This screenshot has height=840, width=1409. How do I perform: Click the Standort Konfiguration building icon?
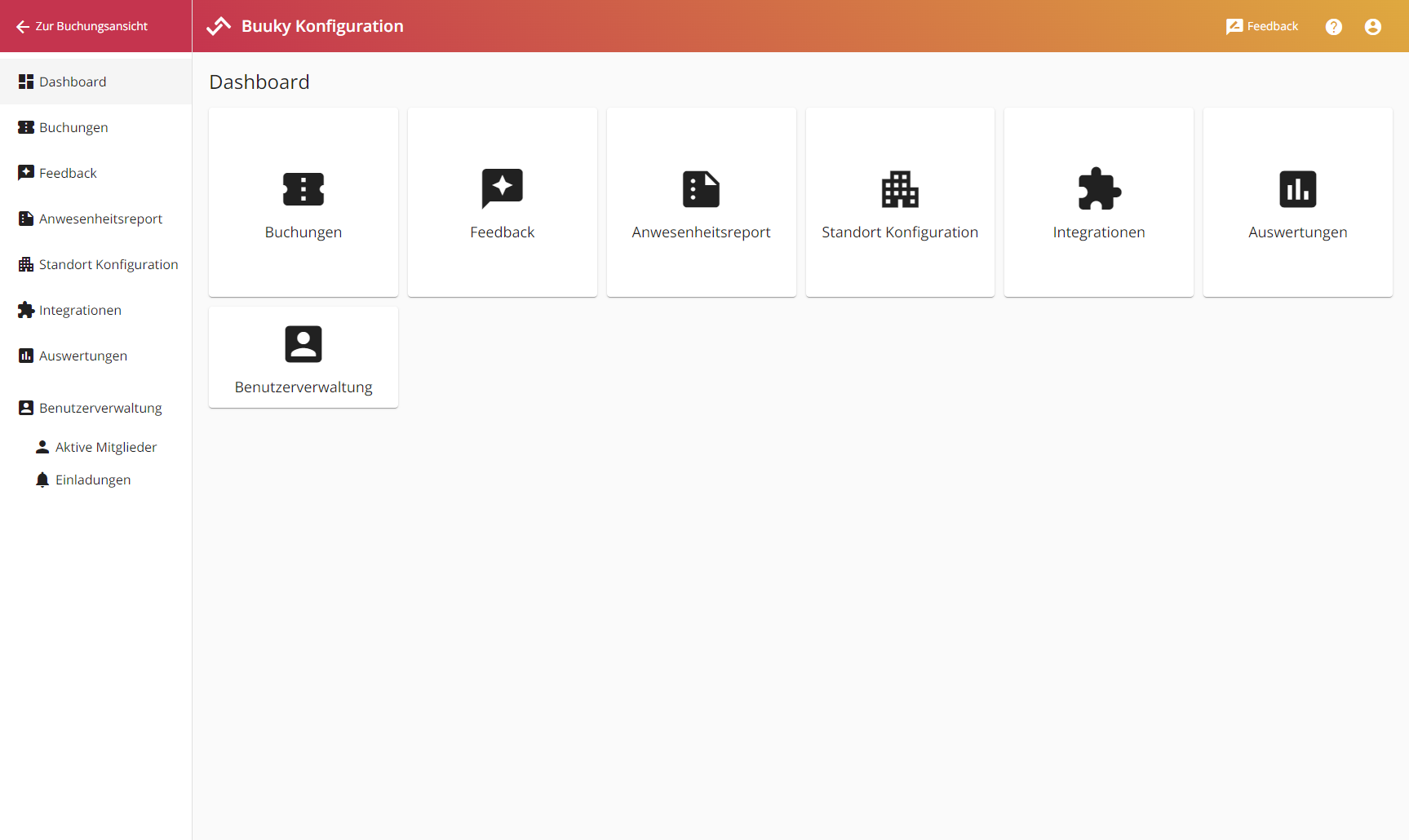coord(900,189)
